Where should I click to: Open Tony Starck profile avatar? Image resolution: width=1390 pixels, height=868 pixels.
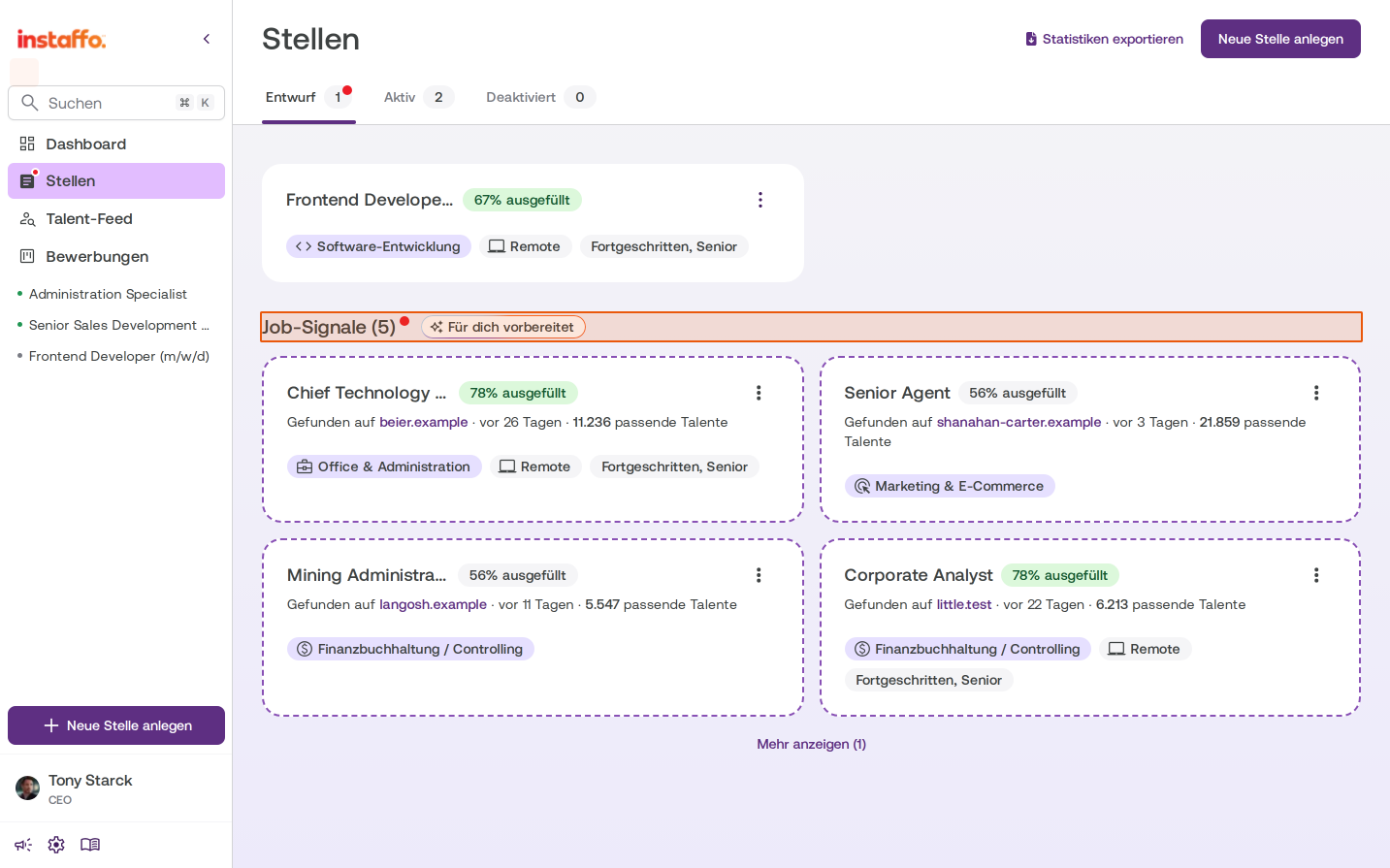tap(28, 788)
